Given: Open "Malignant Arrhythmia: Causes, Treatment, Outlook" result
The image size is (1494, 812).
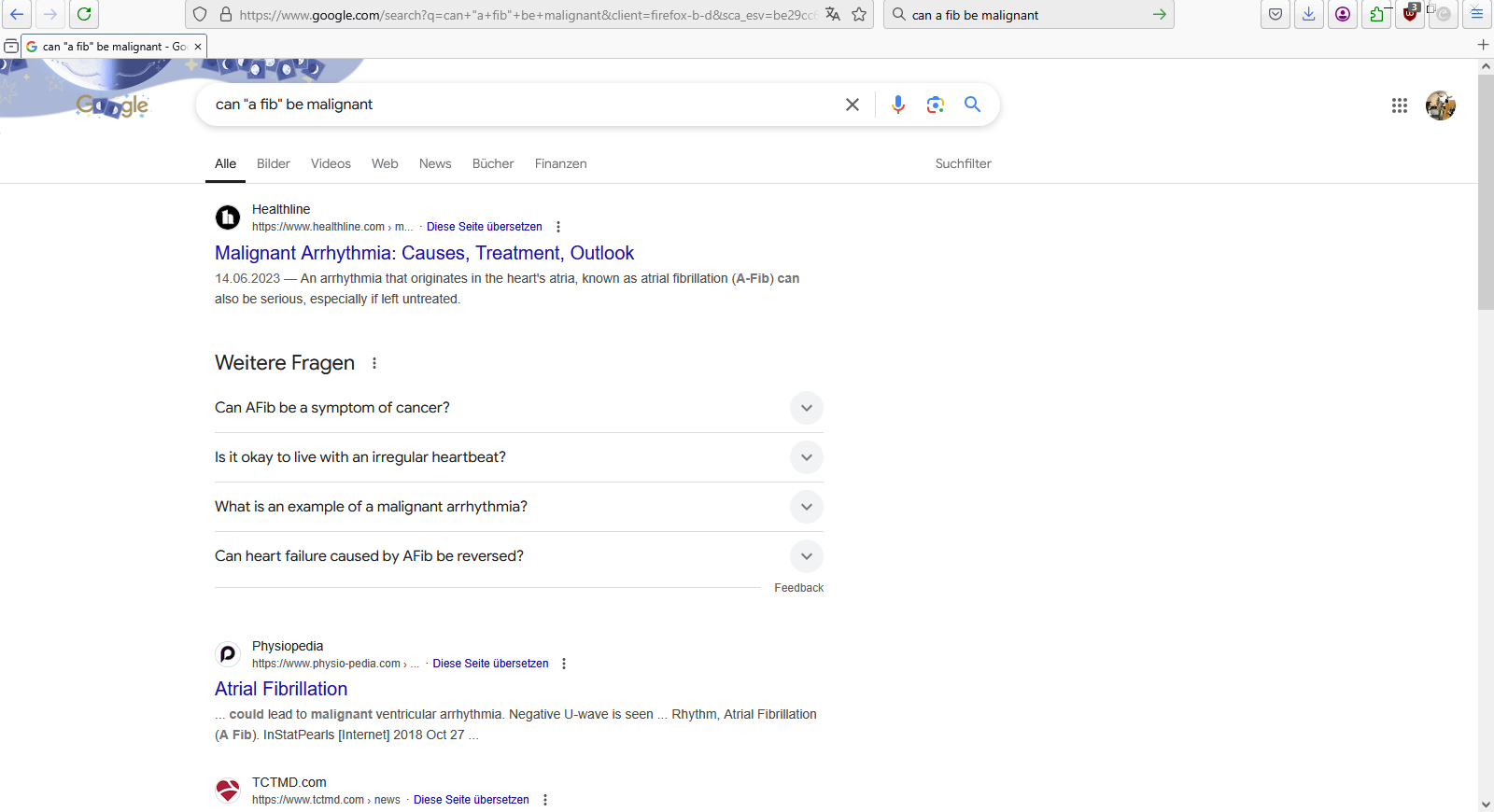Looking at the screenshot, I should (424, 253).
